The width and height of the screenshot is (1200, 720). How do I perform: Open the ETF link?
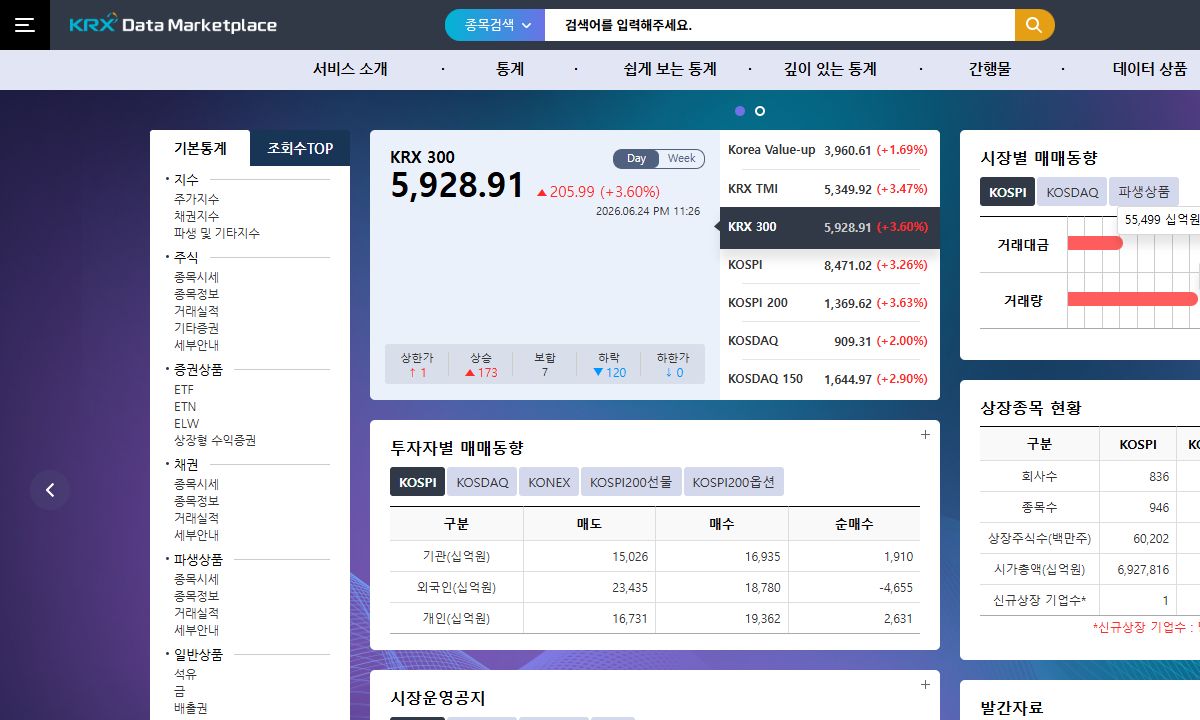pyautogui.click(x=184, y=389)
